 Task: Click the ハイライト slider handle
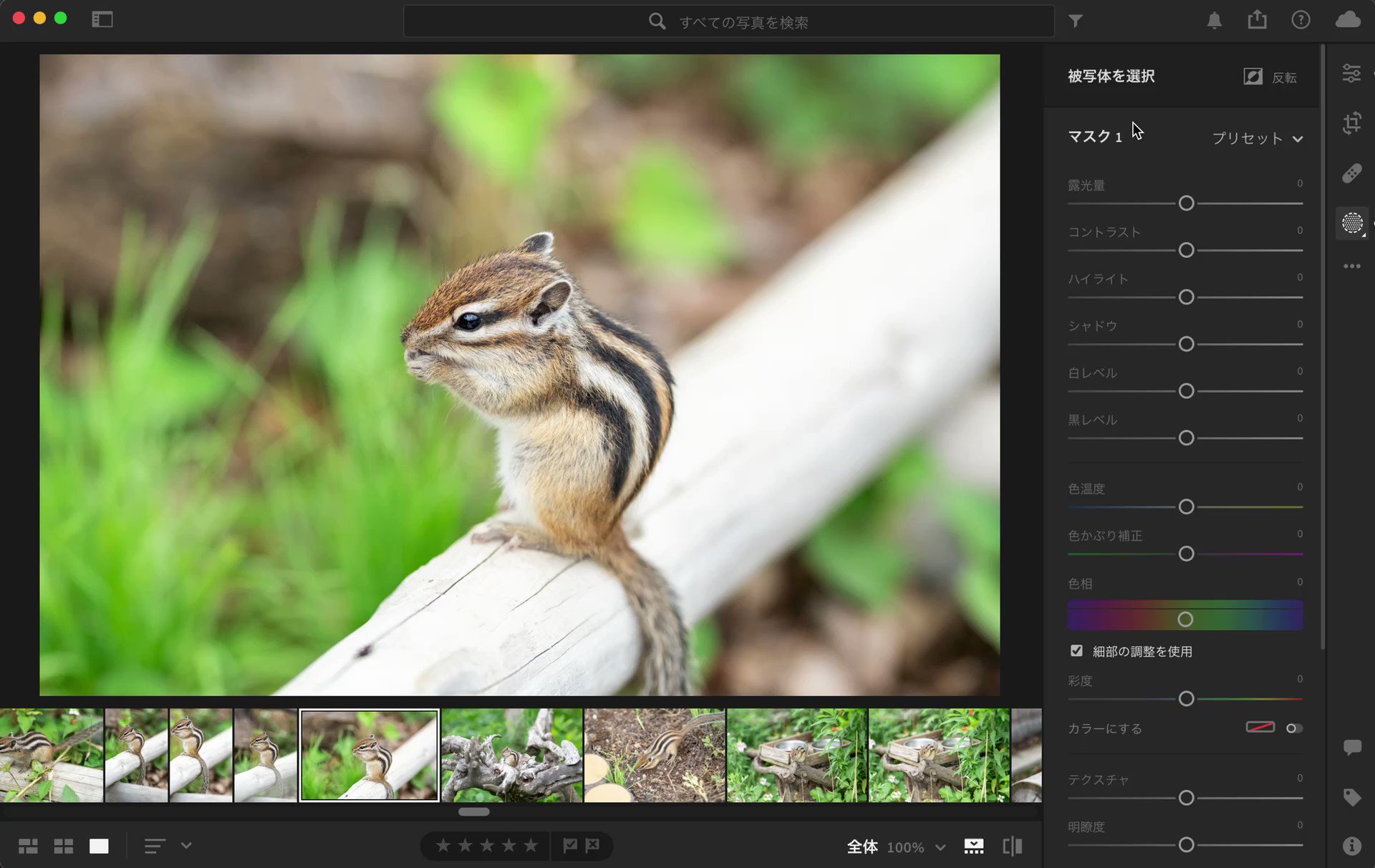pos(1186,297)
